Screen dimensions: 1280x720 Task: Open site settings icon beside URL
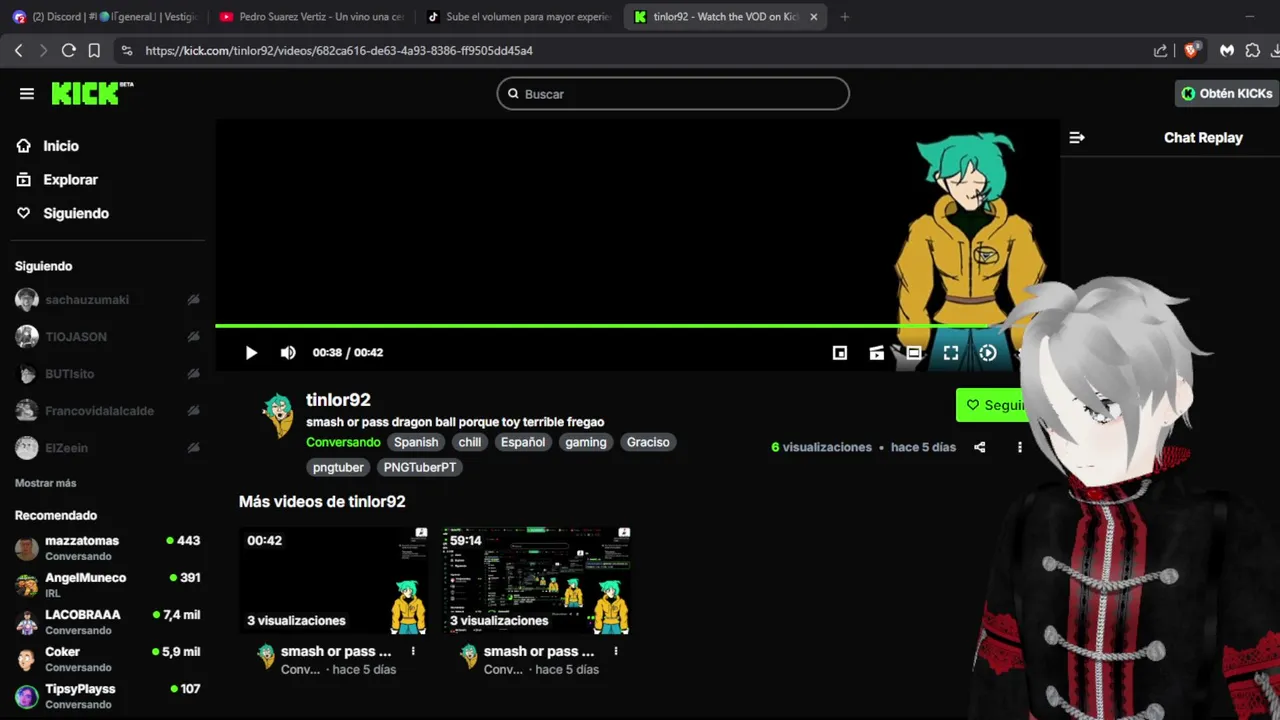(126, 51)
